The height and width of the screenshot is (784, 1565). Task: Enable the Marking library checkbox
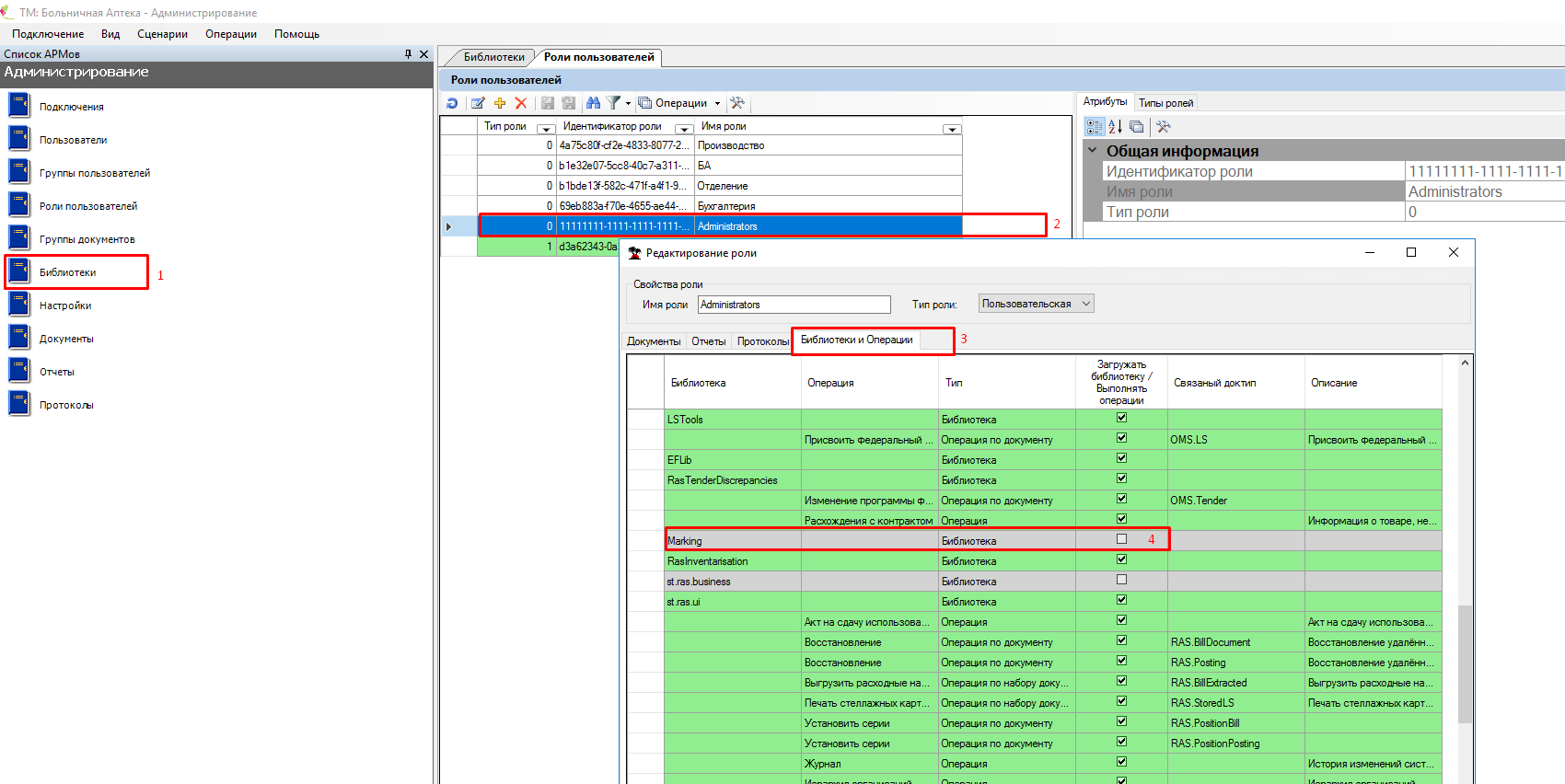1121,539
